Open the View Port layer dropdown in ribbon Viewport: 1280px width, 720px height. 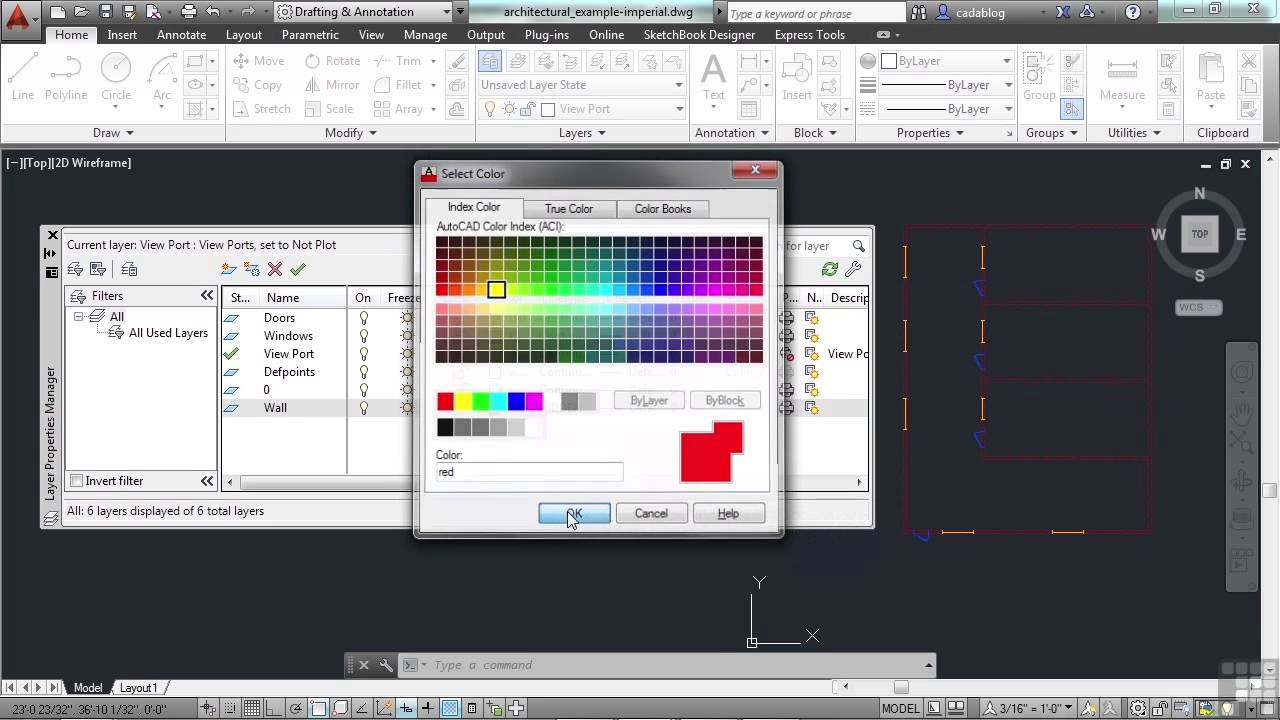(x=582, y=109)
